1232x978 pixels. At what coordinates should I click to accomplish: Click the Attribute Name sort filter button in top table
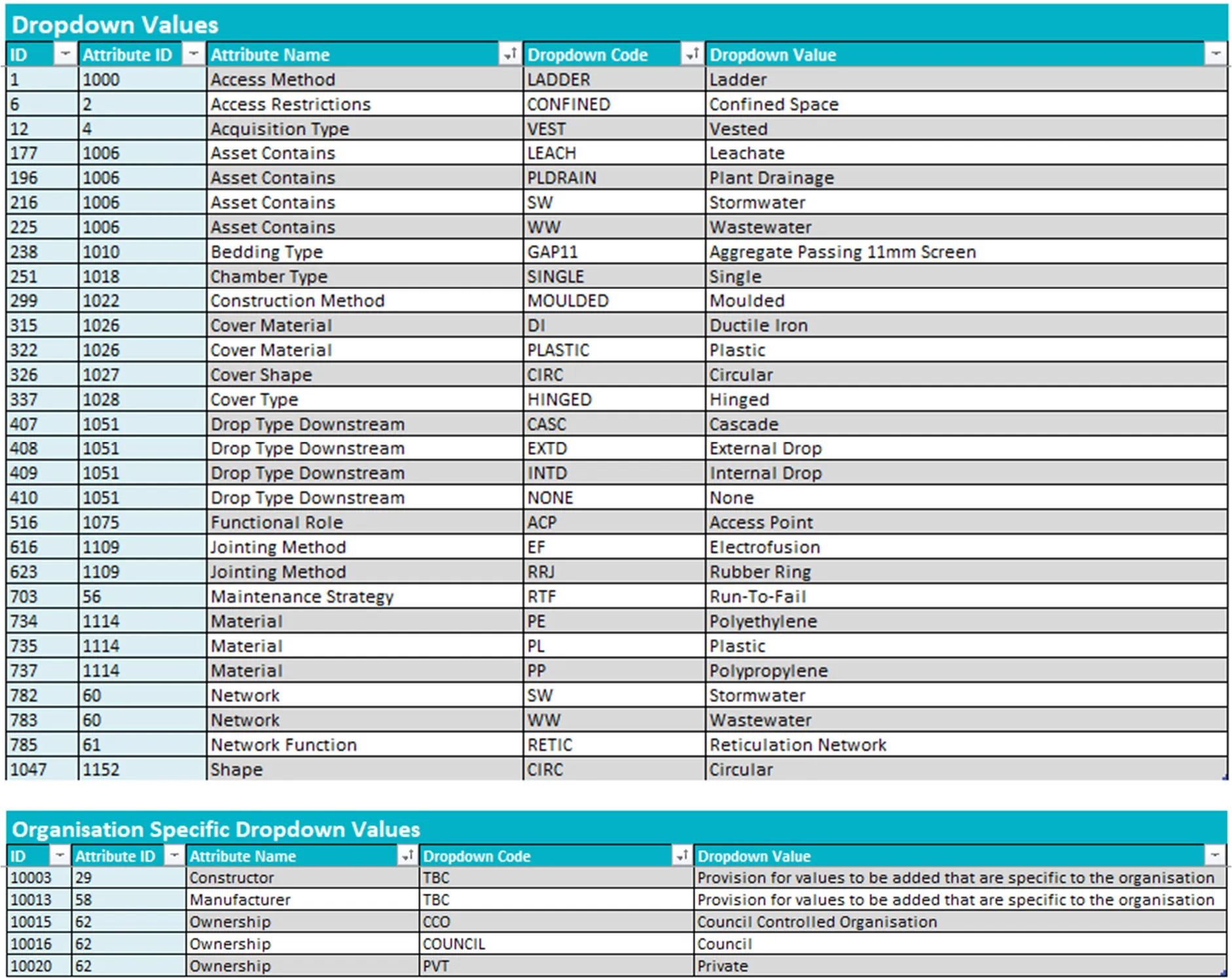pyautogui.click(x=509, y=54)
